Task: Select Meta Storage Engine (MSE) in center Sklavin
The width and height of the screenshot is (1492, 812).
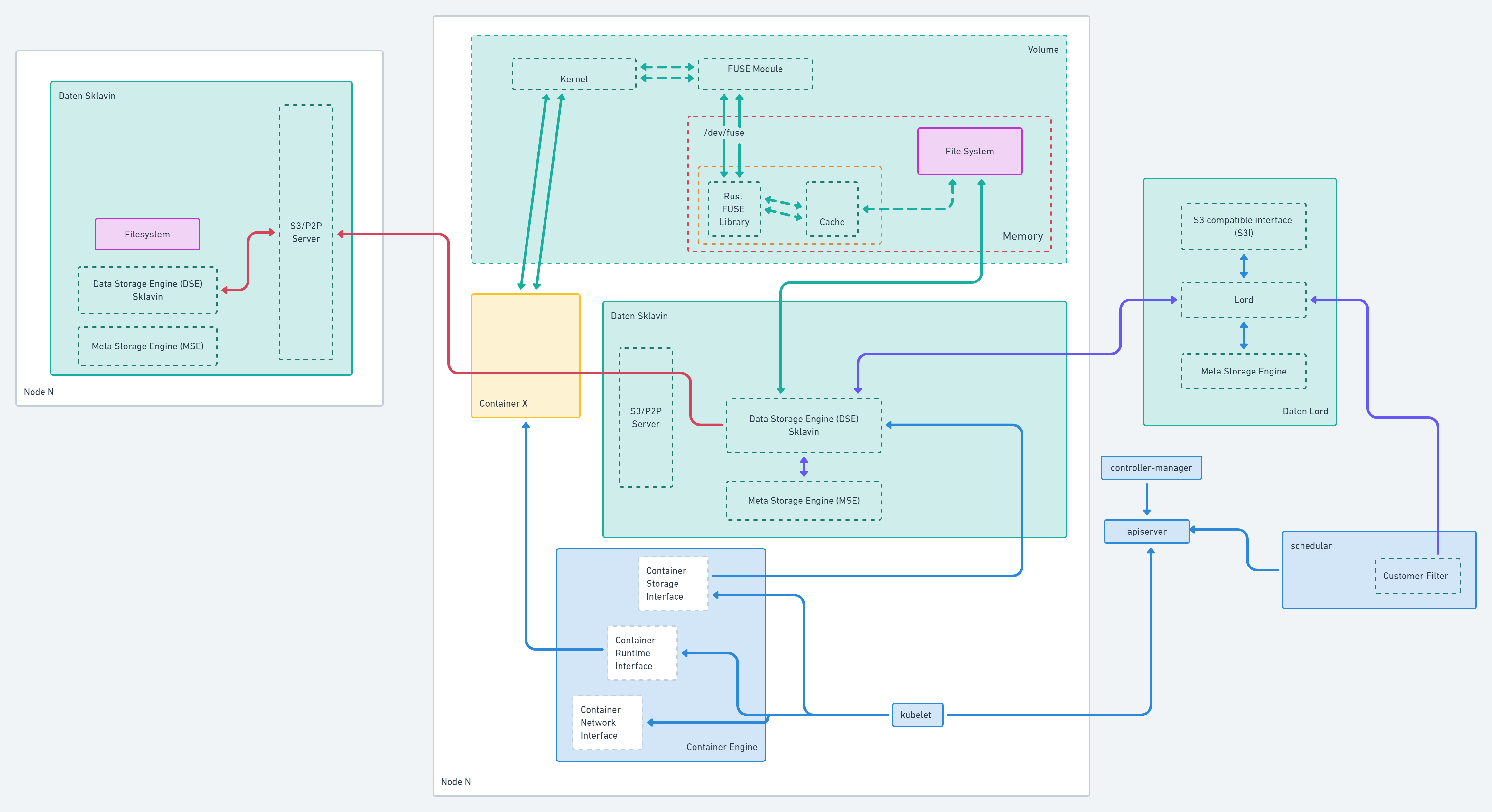Action: [x=803, y=500]
